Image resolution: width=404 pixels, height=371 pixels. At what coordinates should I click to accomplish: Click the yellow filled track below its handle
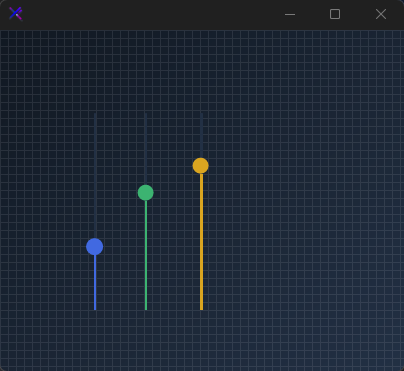point(201,242)
